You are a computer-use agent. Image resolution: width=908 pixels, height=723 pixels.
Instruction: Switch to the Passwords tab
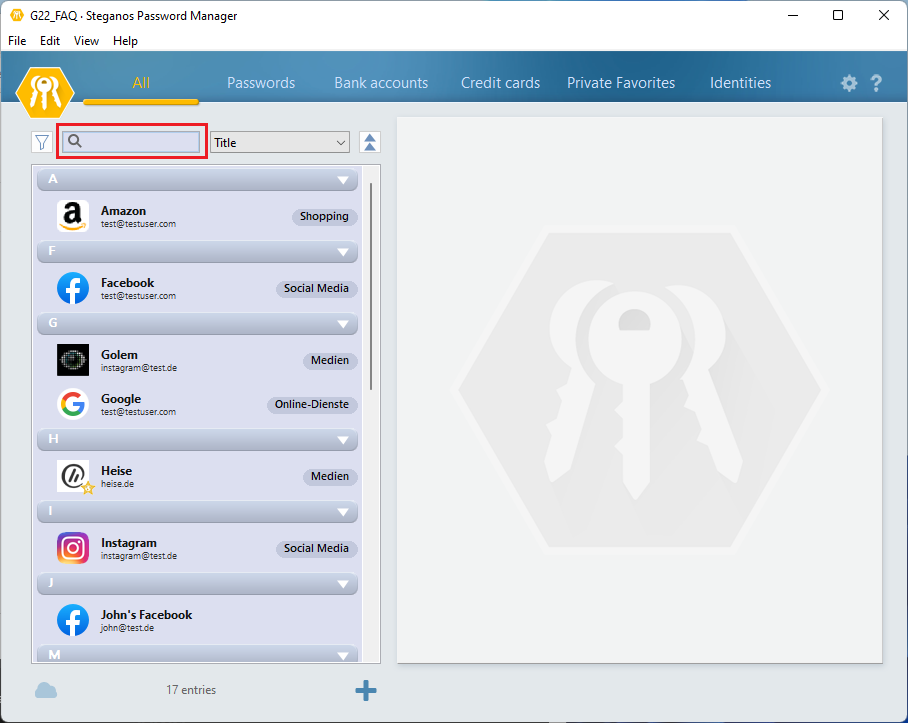click(x=261, y=83)
